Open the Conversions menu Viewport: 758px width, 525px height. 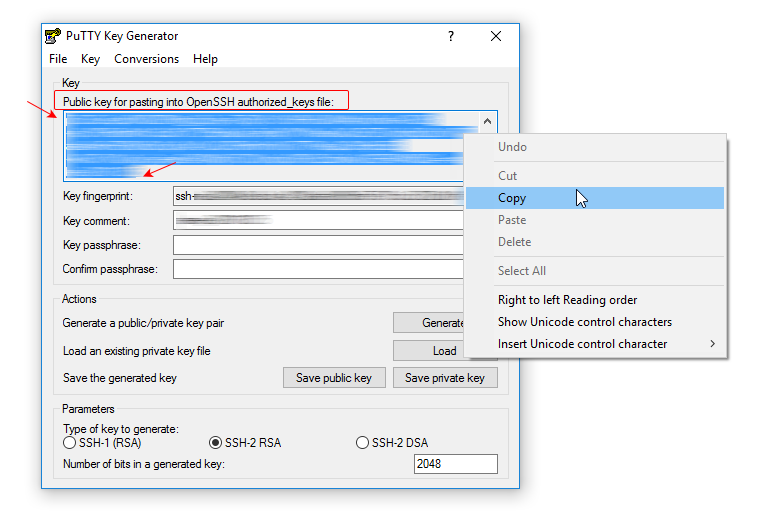146,59
